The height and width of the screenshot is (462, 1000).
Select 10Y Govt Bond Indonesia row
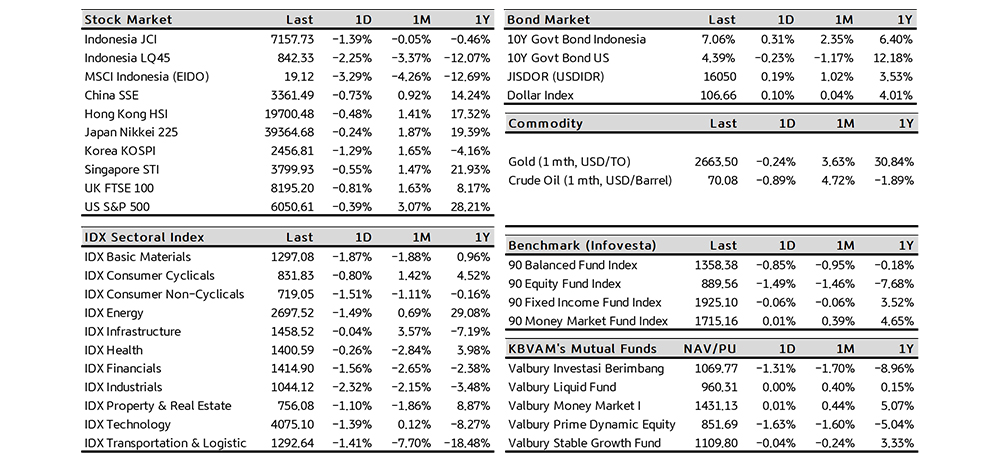577,39
